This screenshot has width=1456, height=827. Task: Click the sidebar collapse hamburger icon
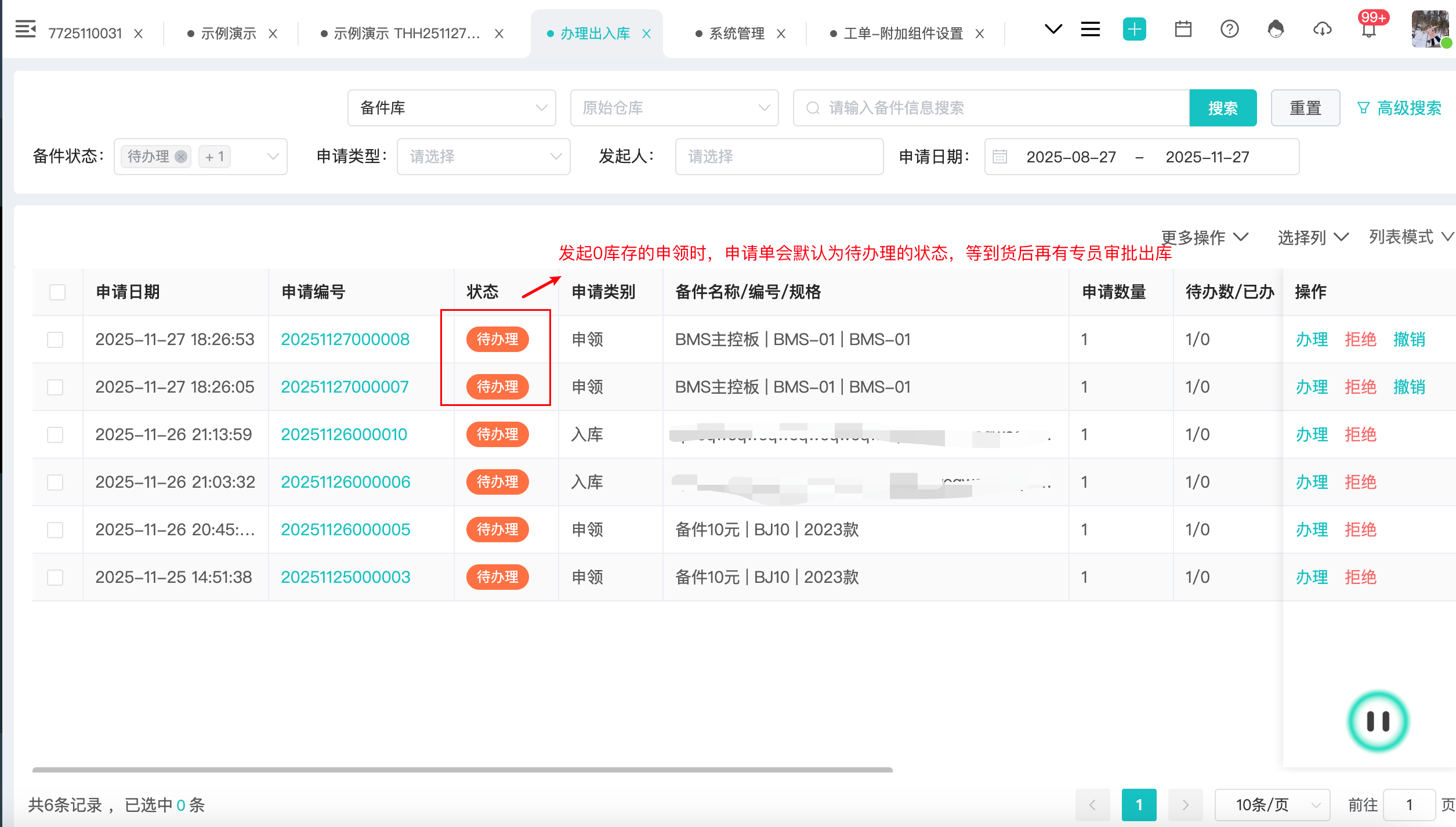[25, 29]
